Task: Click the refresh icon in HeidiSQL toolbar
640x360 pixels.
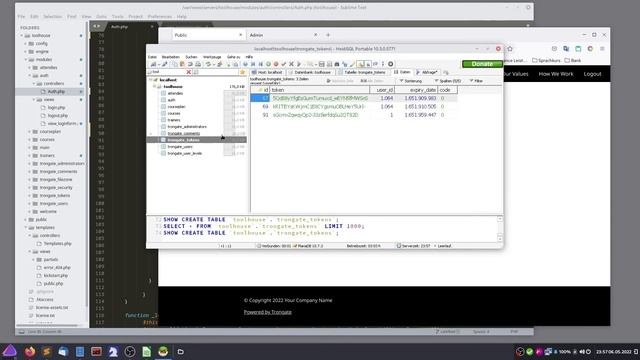Action: pyautogui.click(x=208, y=64)
